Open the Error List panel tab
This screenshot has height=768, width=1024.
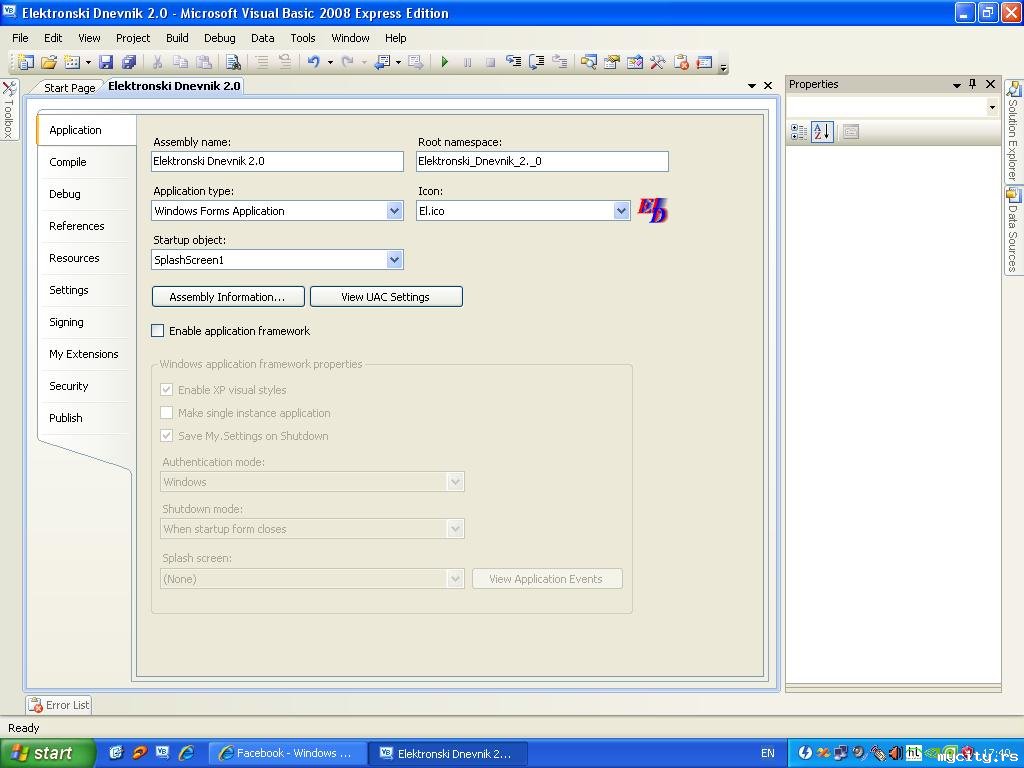point(59,705)
